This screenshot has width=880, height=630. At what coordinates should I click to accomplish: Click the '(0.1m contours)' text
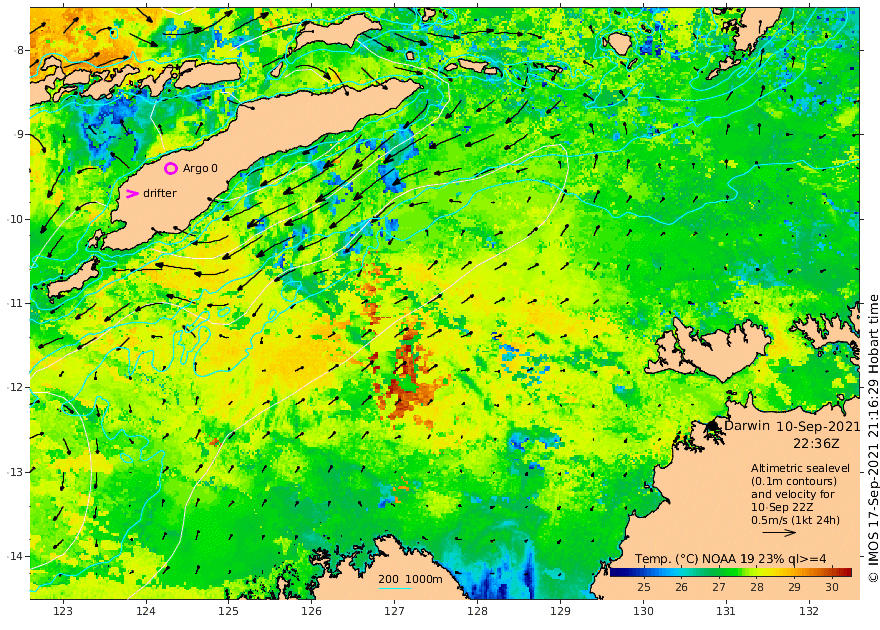pos(794,481)
